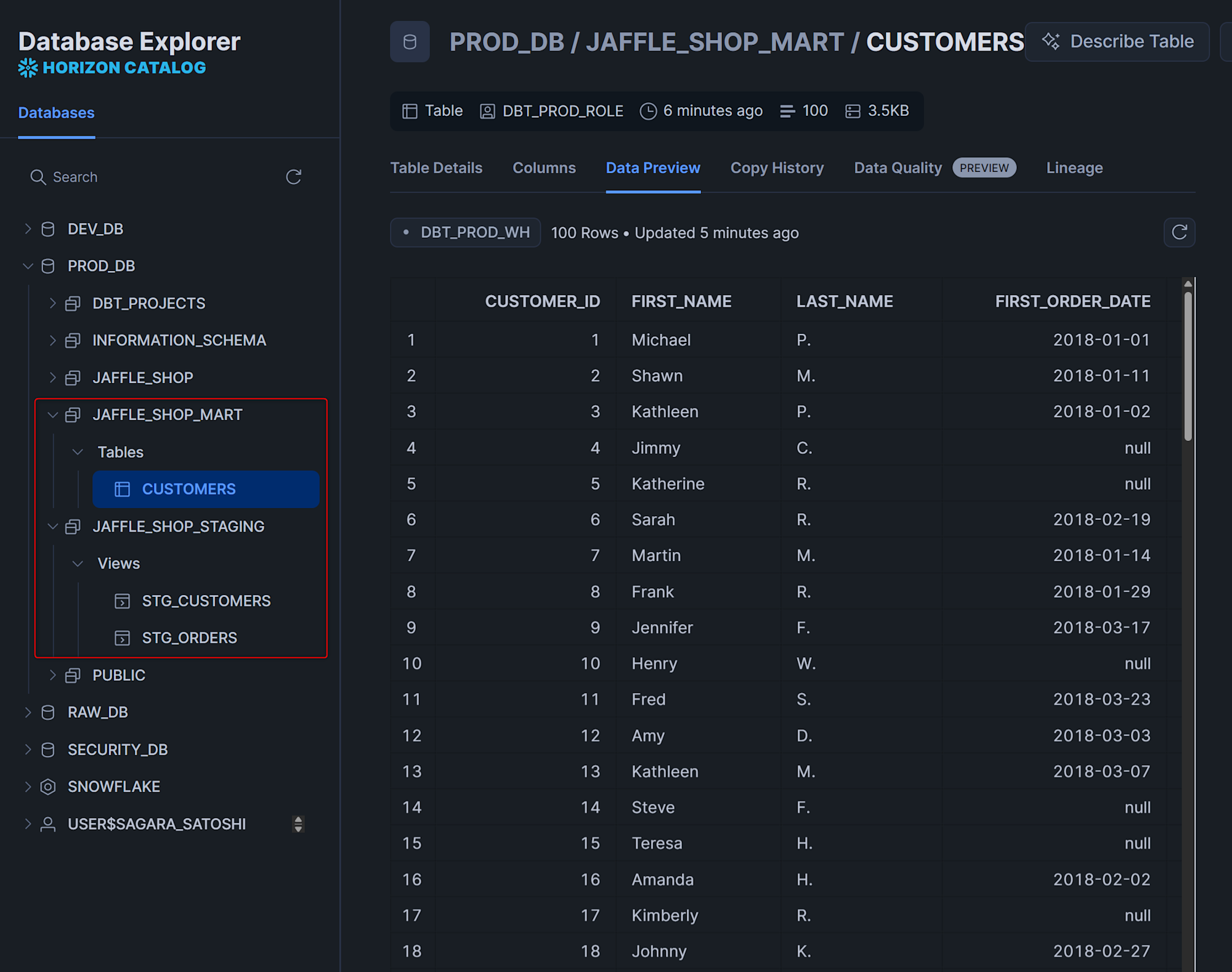Collapse the JAFFLE_SHOP_MART schema

click(53, 415)
